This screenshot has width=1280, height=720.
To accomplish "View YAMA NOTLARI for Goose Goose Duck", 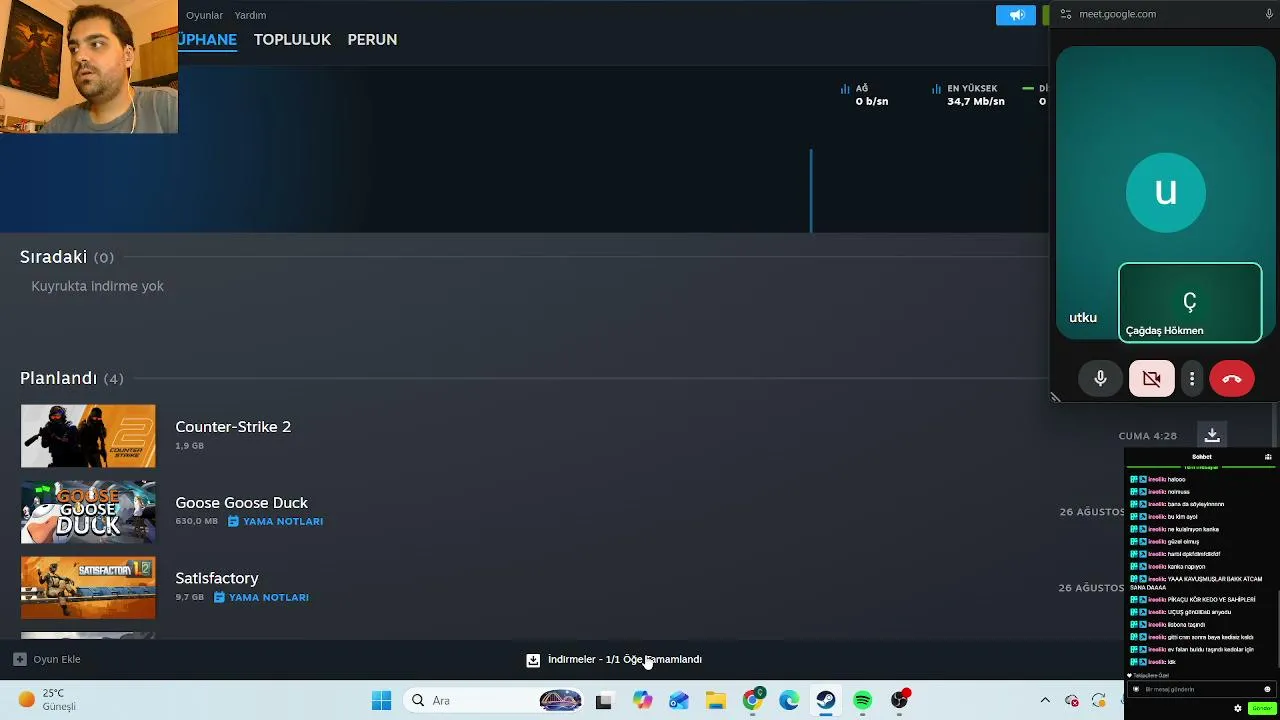I will (275, 521).
